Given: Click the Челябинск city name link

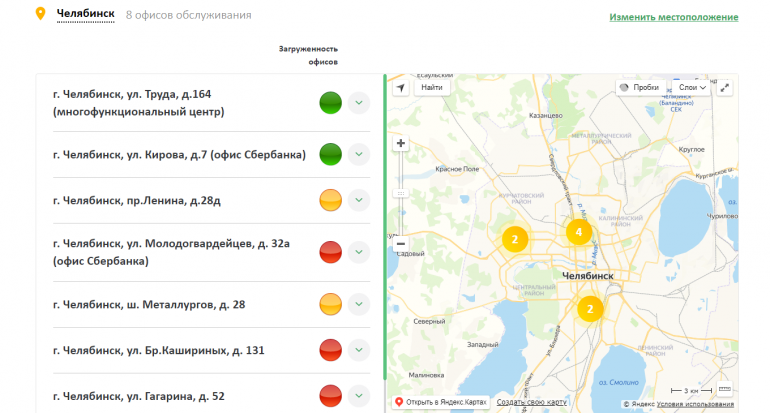Looking at the screenshot, I should 85,14.
